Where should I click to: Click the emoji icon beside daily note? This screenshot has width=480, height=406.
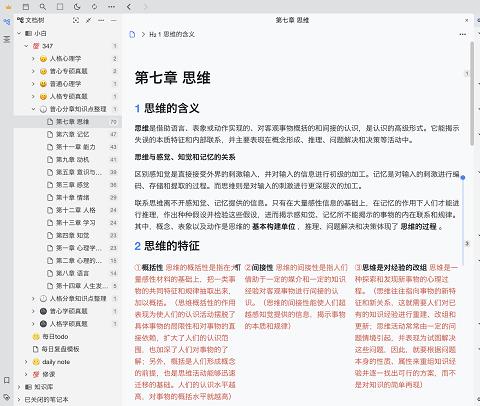point(36,362)
